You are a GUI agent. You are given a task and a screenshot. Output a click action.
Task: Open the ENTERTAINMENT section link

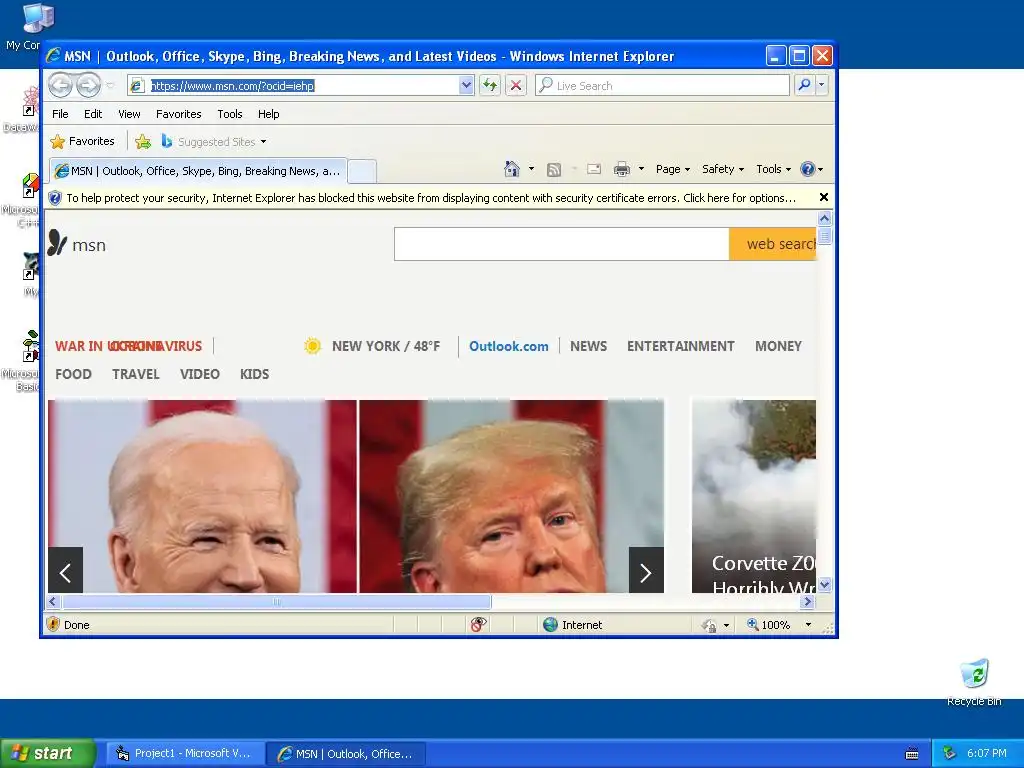(x=680, y=346)
